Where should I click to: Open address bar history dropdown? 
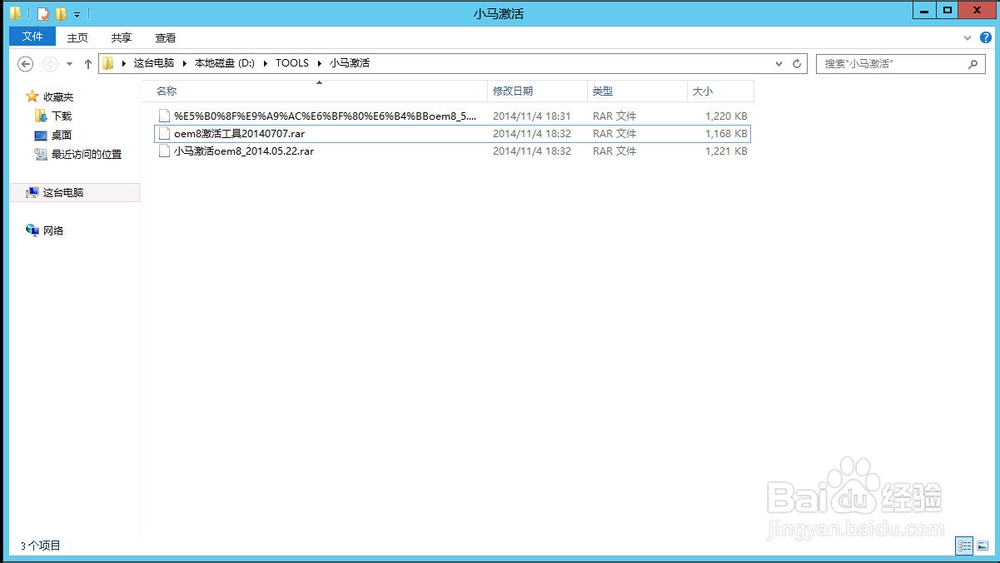point(779,64)
